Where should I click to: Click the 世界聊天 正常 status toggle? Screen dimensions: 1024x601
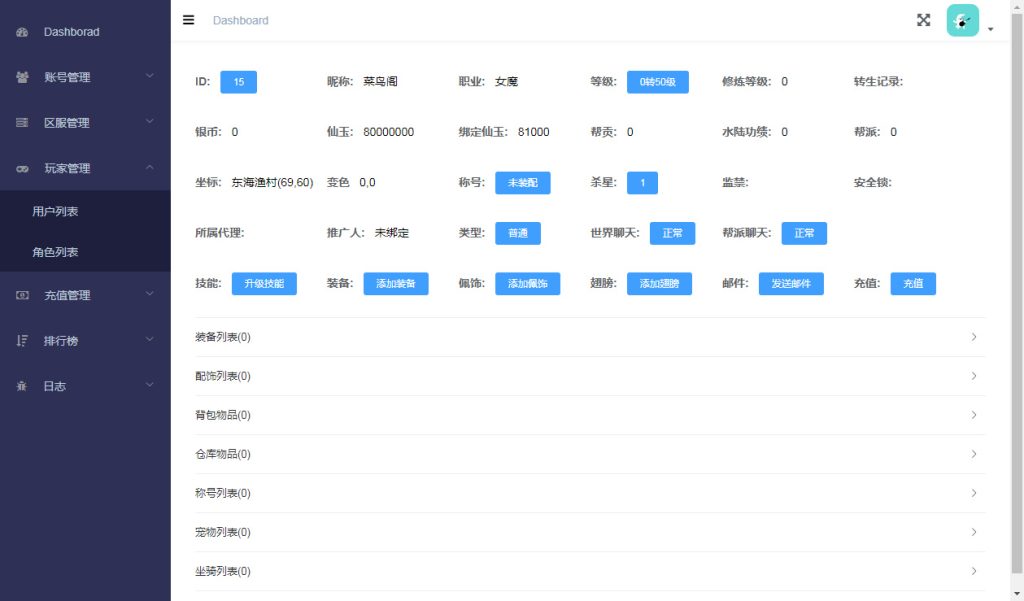[672, 233]
